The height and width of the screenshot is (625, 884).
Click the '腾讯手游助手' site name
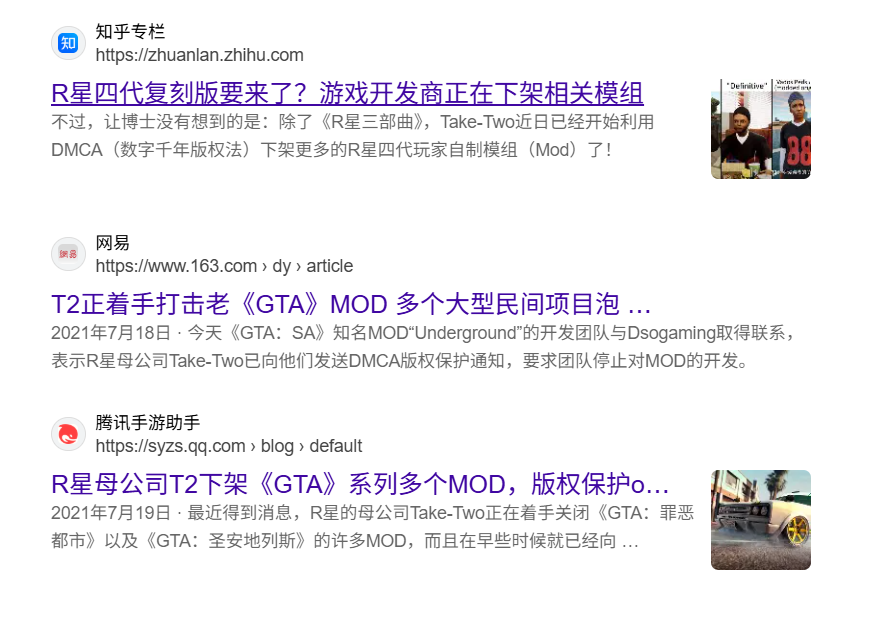tap(148, 423)
